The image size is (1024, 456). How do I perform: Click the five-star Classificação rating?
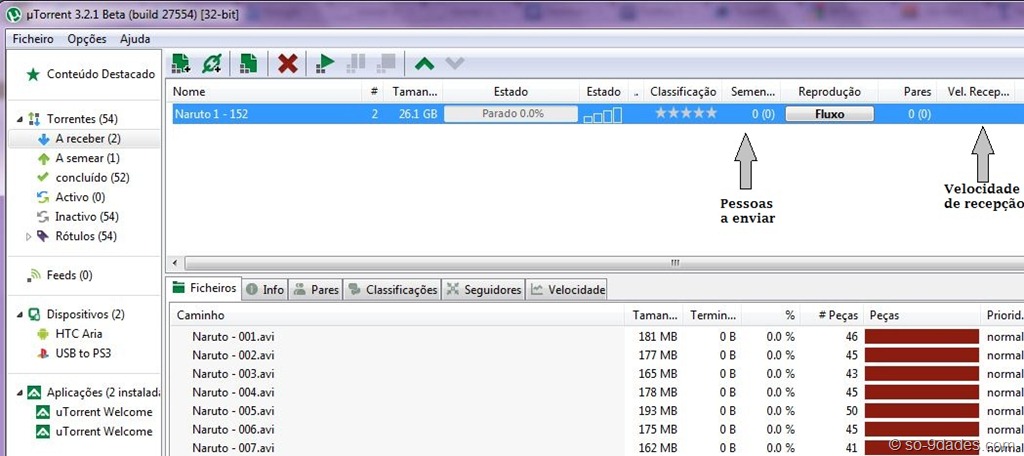pos(686,114)
